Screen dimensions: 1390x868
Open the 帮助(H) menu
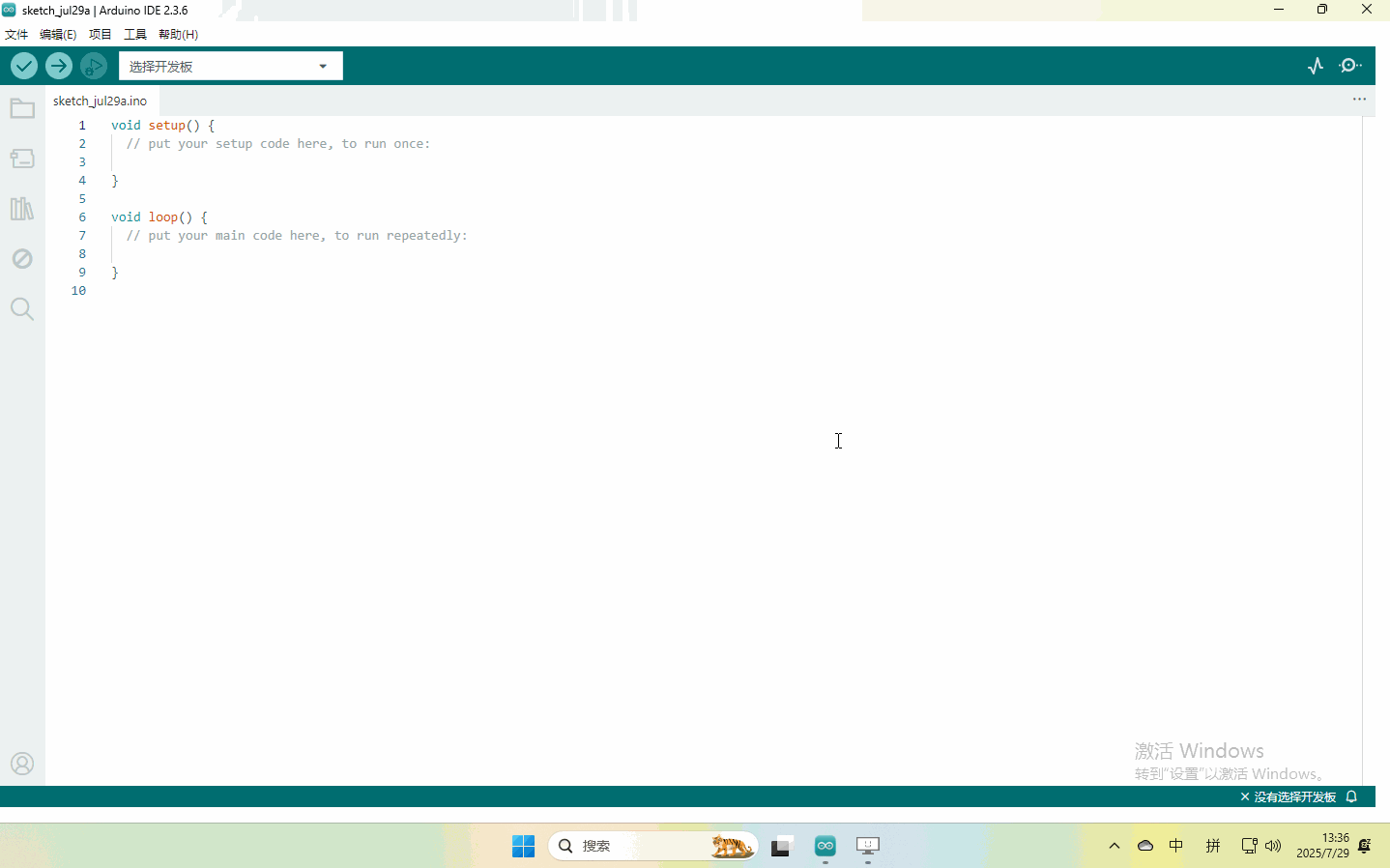[178, 34]
